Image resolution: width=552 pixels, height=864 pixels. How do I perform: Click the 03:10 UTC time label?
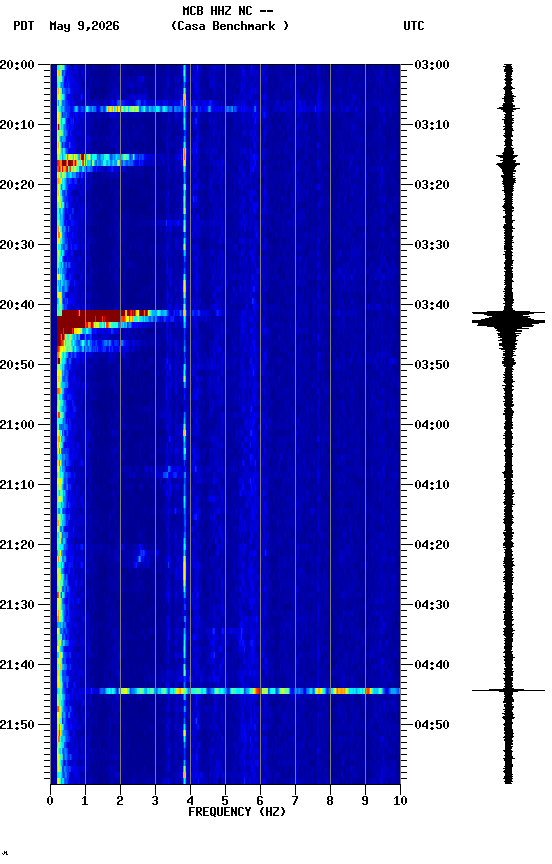(432, 125)
